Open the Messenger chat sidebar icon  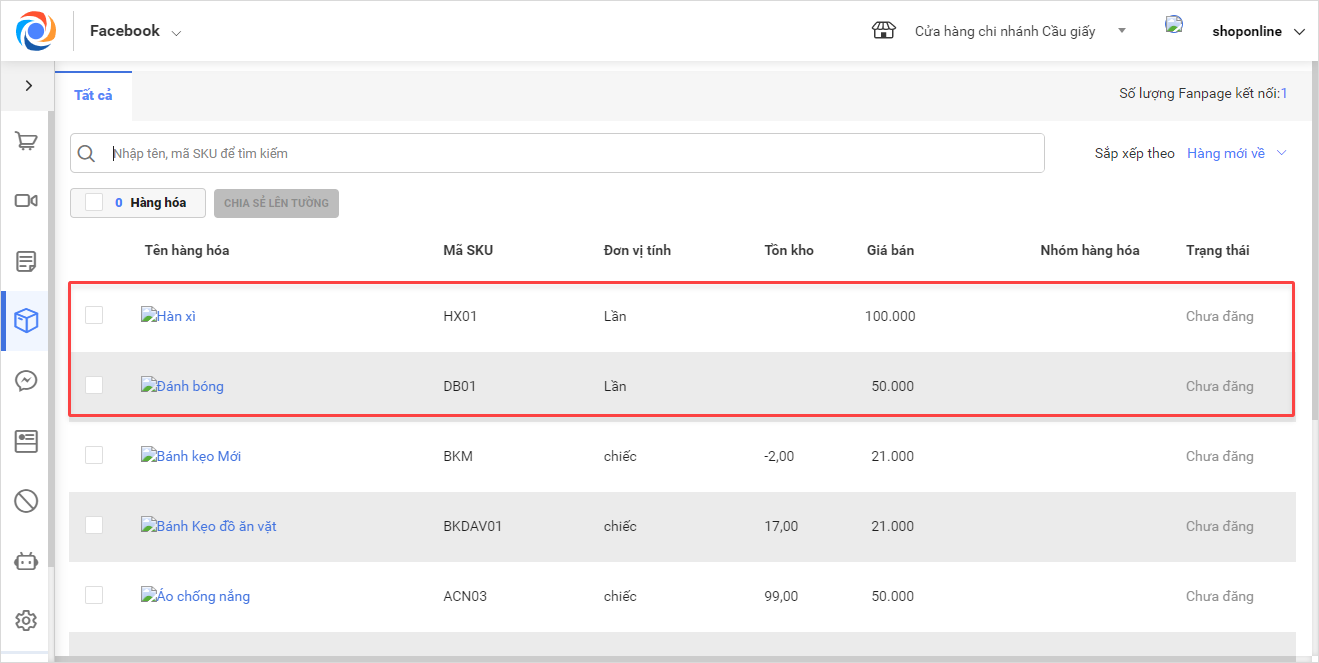tap(26, 381)
